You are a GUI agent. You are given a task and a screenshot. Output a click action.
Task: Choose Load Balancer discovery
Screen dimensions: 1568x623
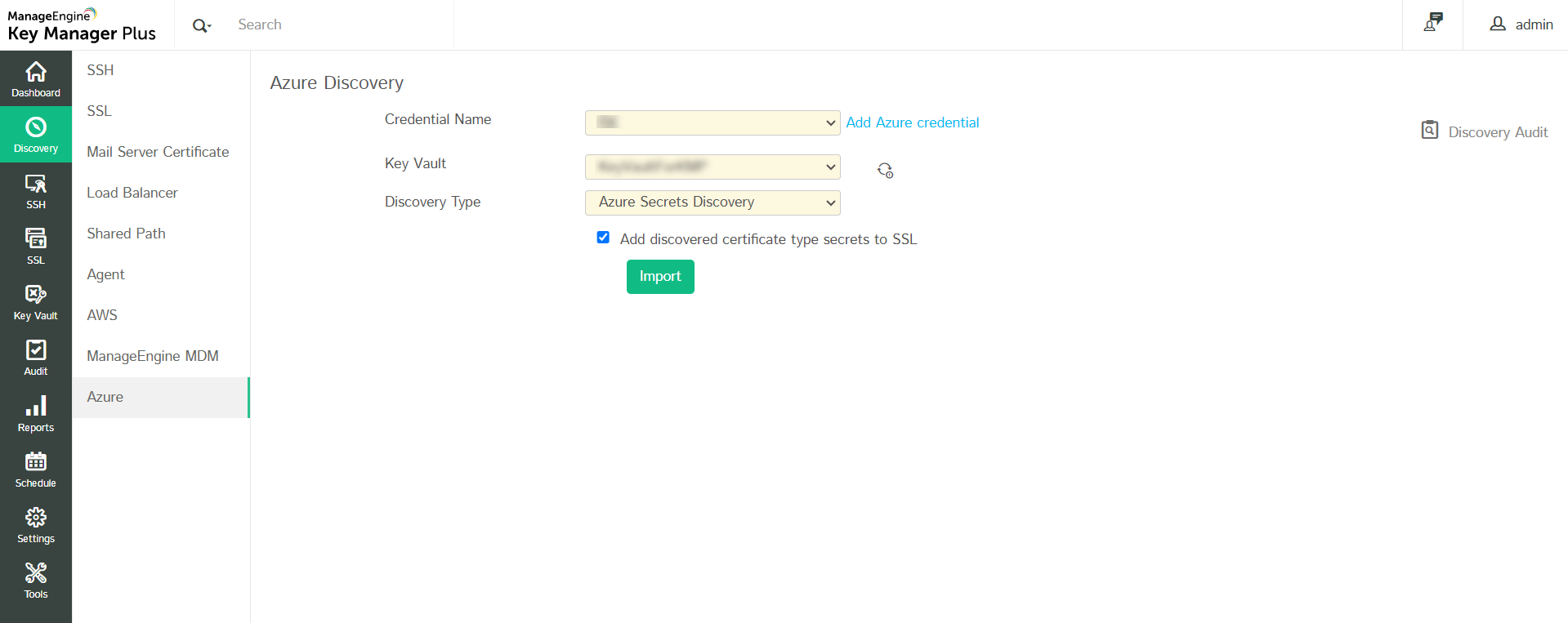(x=160, y=193)
